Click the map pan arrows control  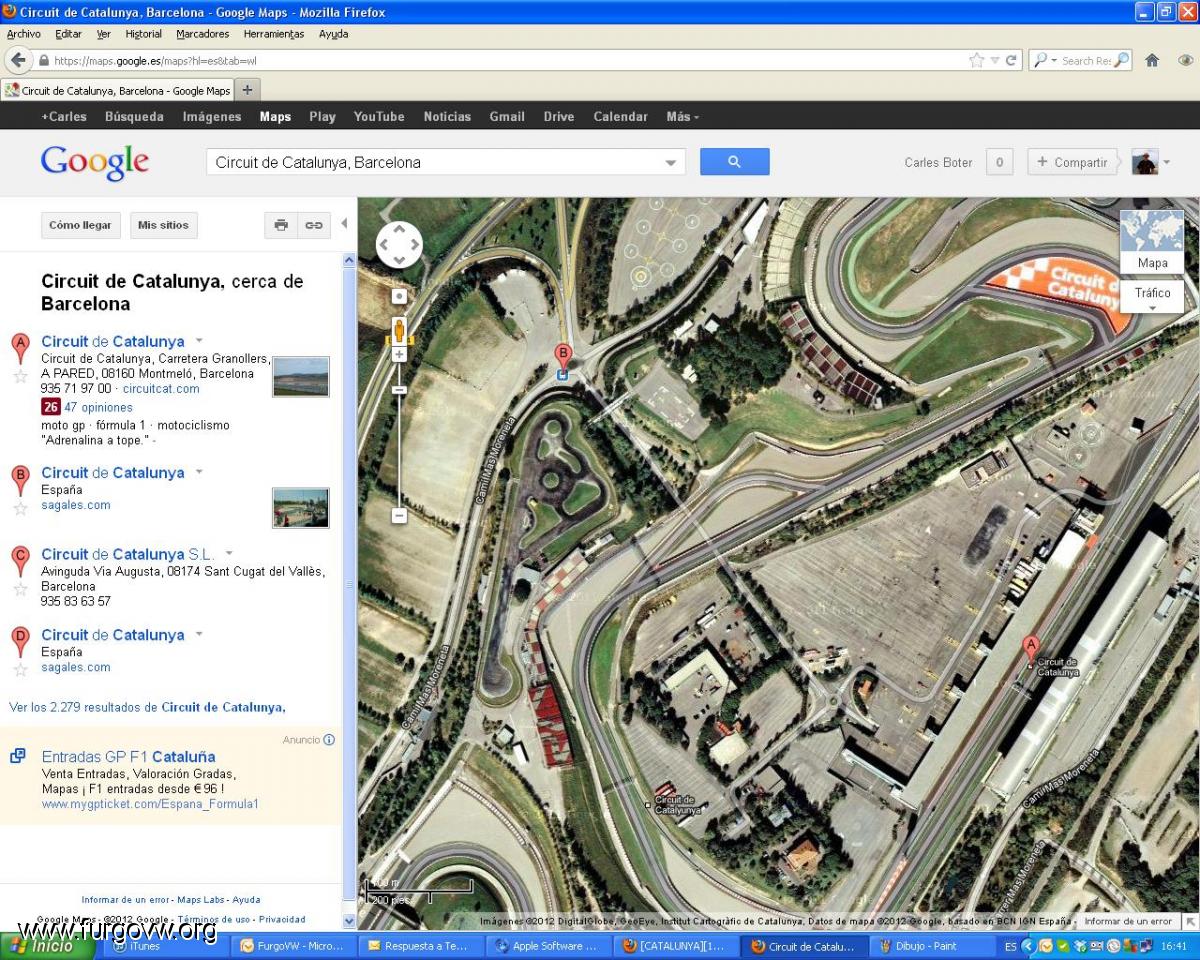click(399, 245)
